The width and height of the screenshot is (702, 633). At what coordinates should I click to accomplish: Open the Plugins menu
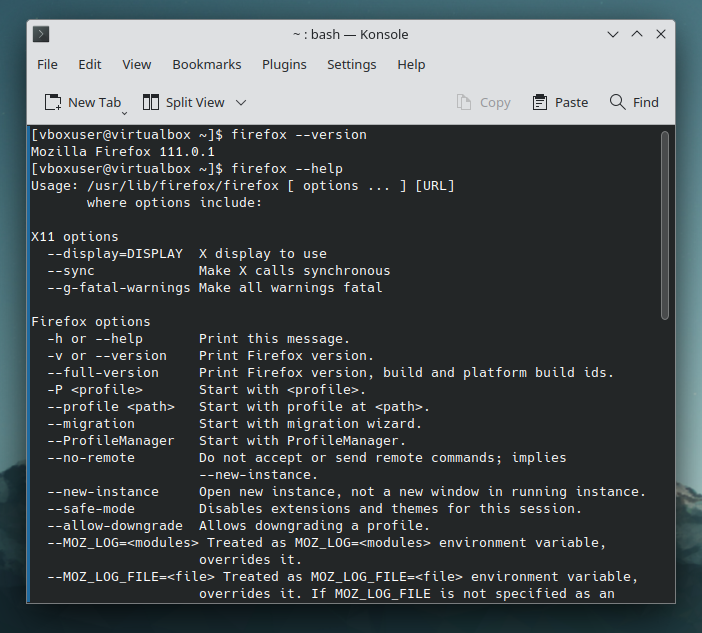284,64
